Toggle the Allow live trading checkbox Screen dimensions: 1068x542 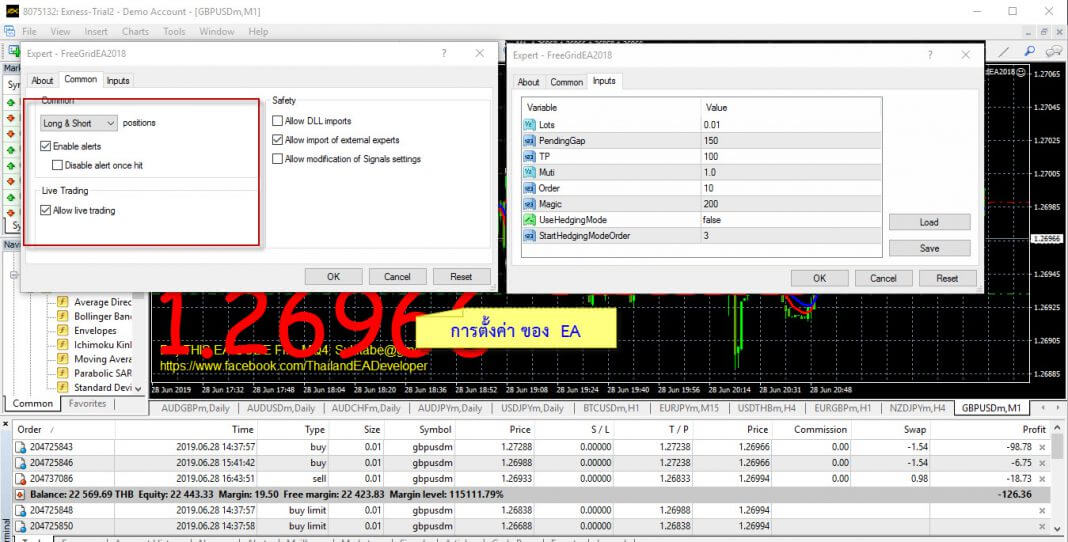(46, 211)
